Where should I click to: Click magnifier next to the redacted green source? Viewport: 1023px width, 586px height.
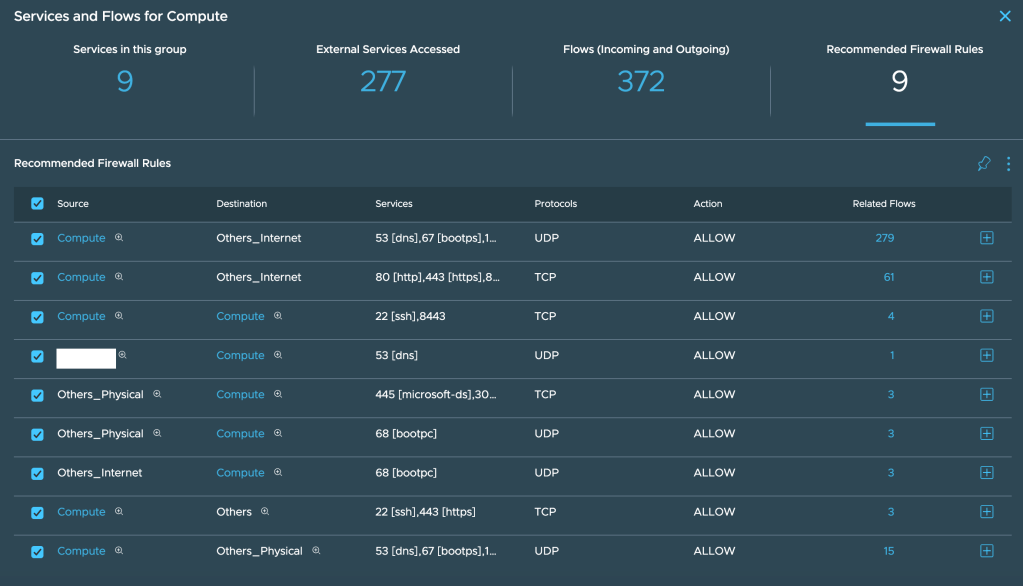123,355
